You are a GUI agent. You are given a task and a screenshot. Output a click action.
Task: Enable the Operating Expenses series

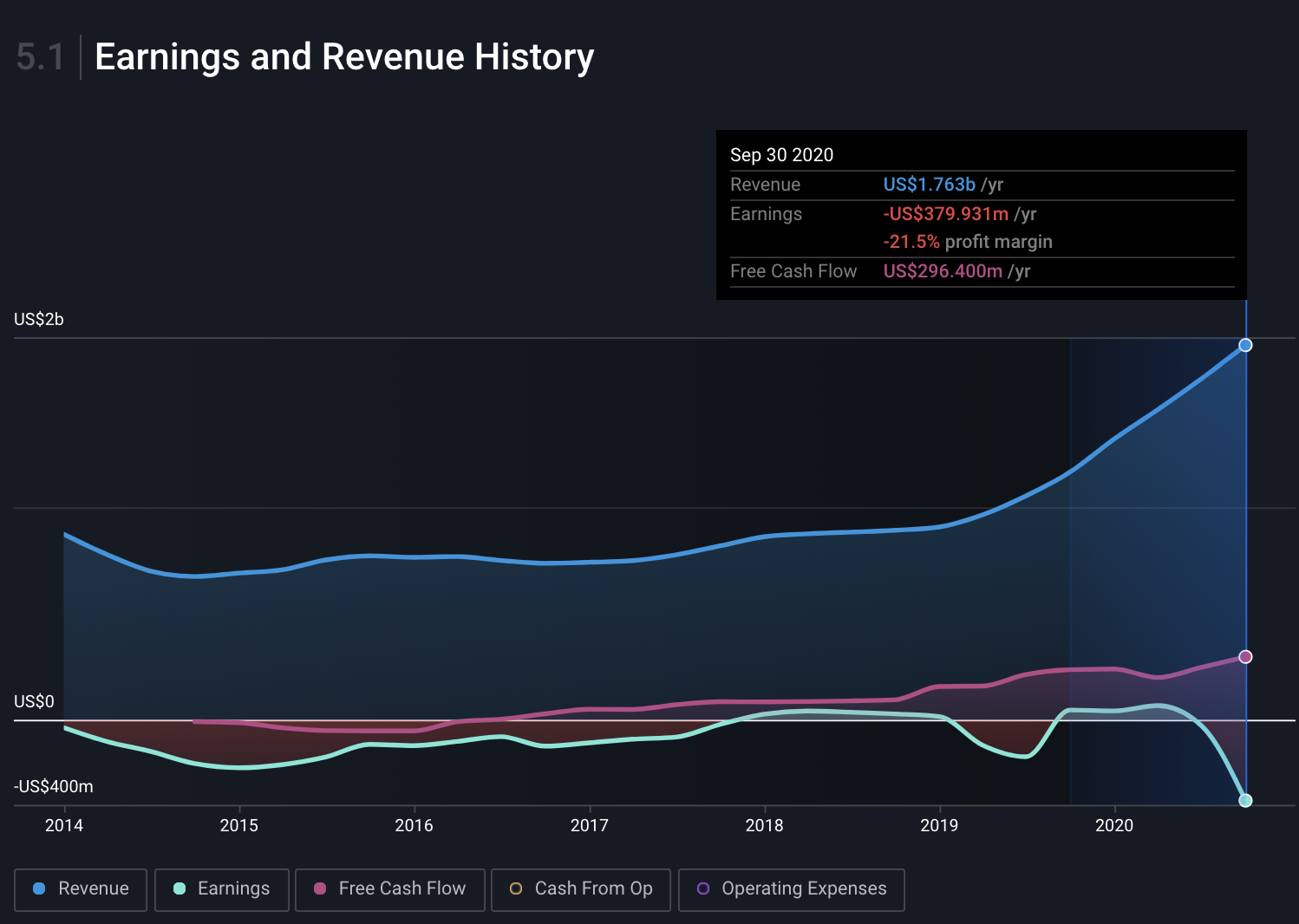pyautogui.click(x=791, y=889)
